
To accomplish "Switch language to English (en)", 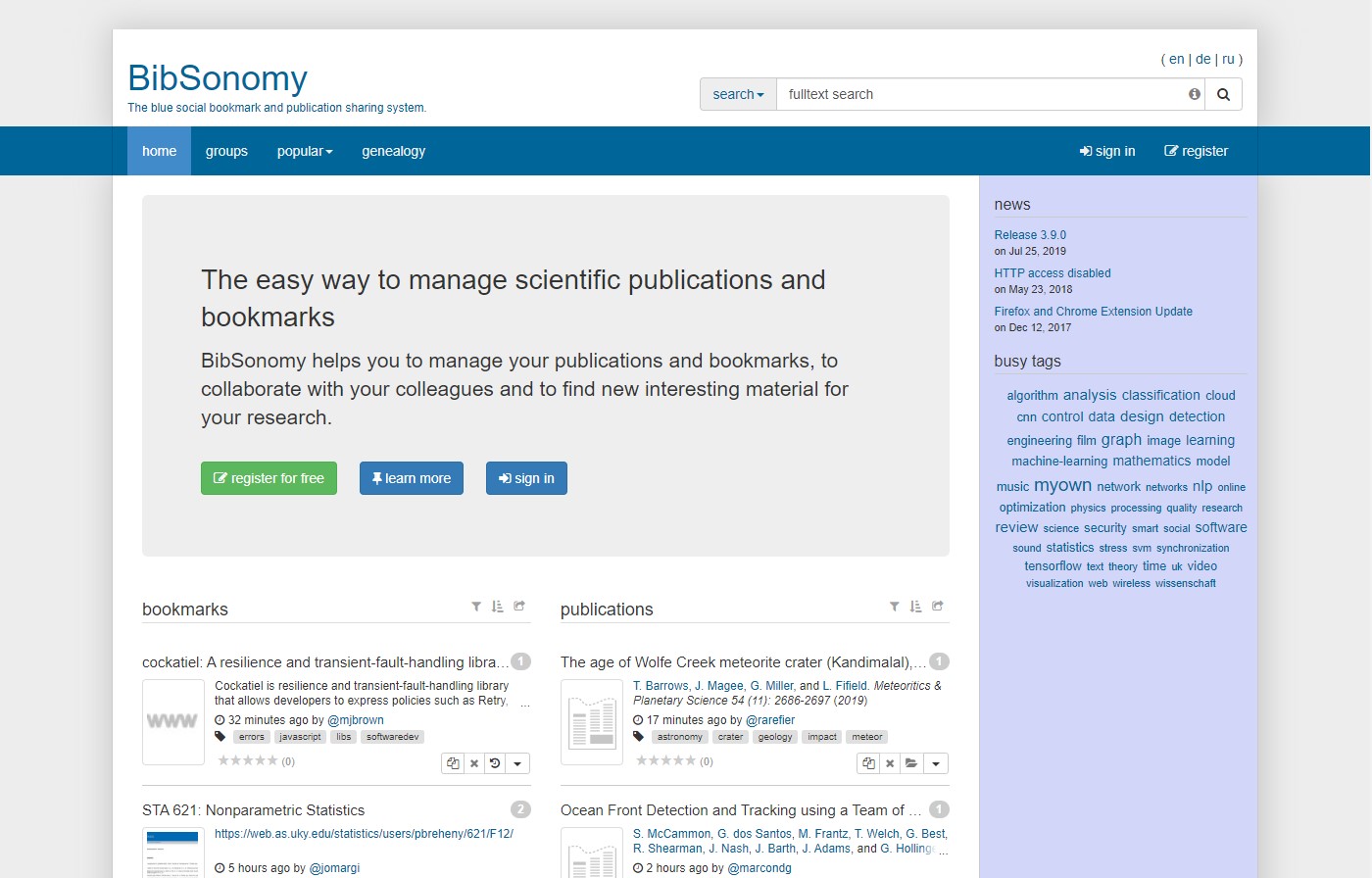I will [x=1177, y=59].
